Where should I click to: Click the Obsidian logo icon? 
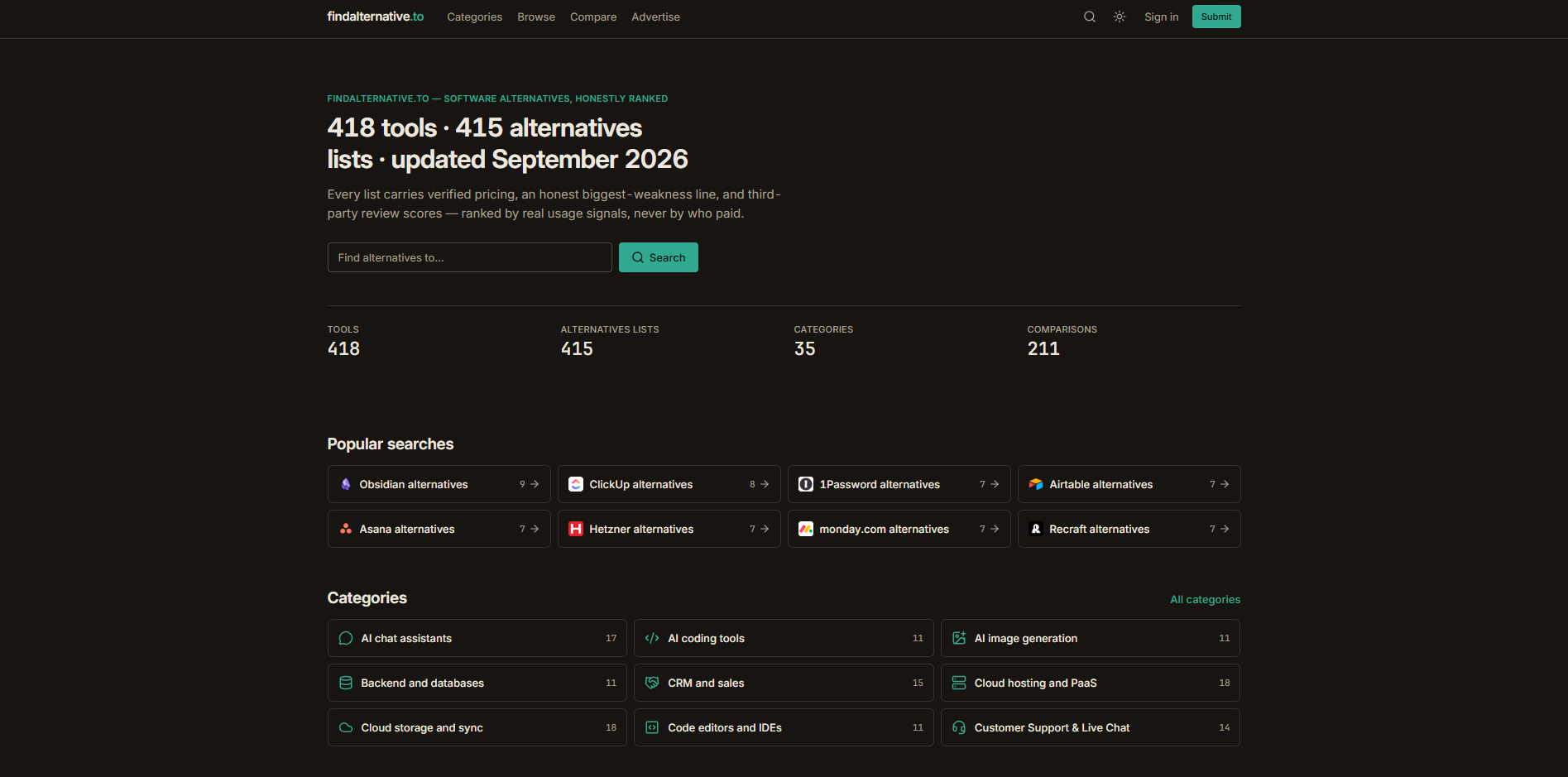(346, 484)
